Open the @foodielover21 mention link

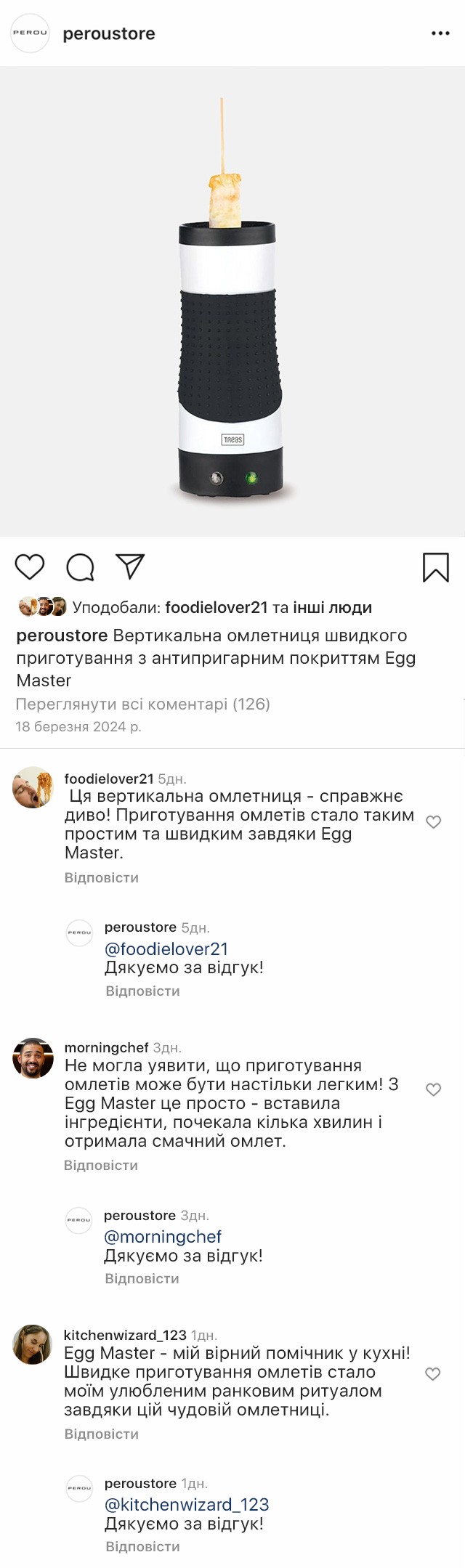point(166,948)
